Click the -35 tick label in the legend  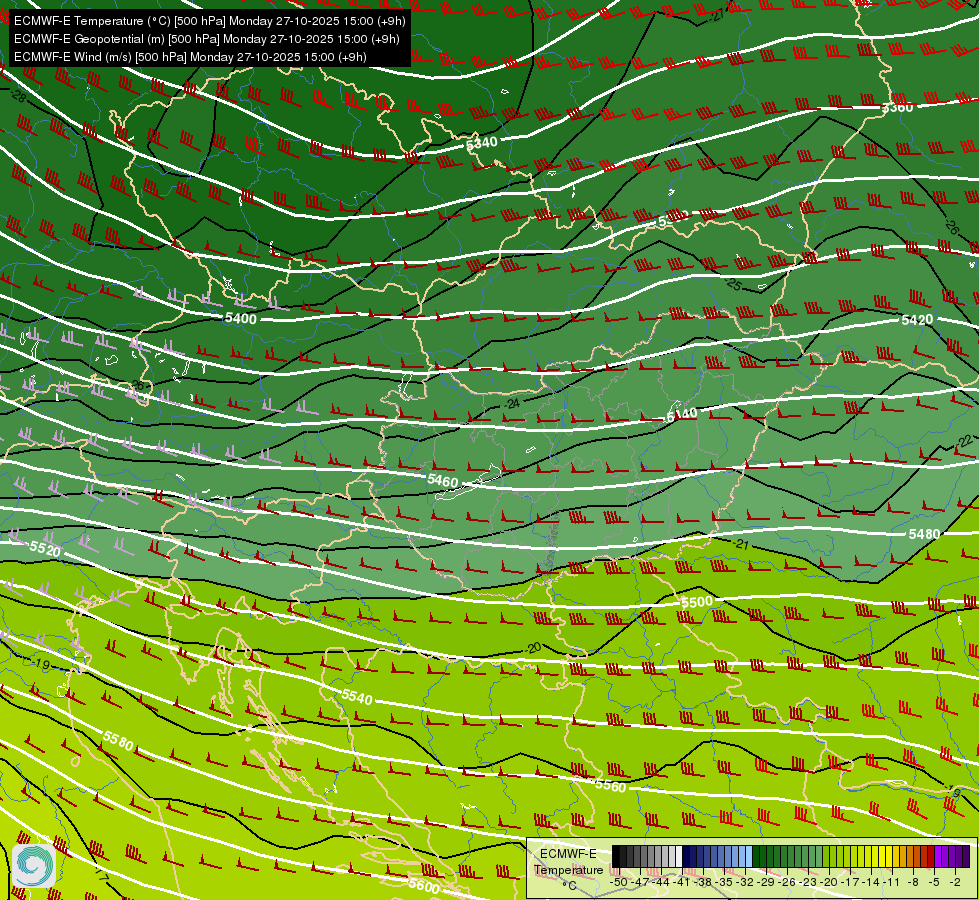[724, 882]
